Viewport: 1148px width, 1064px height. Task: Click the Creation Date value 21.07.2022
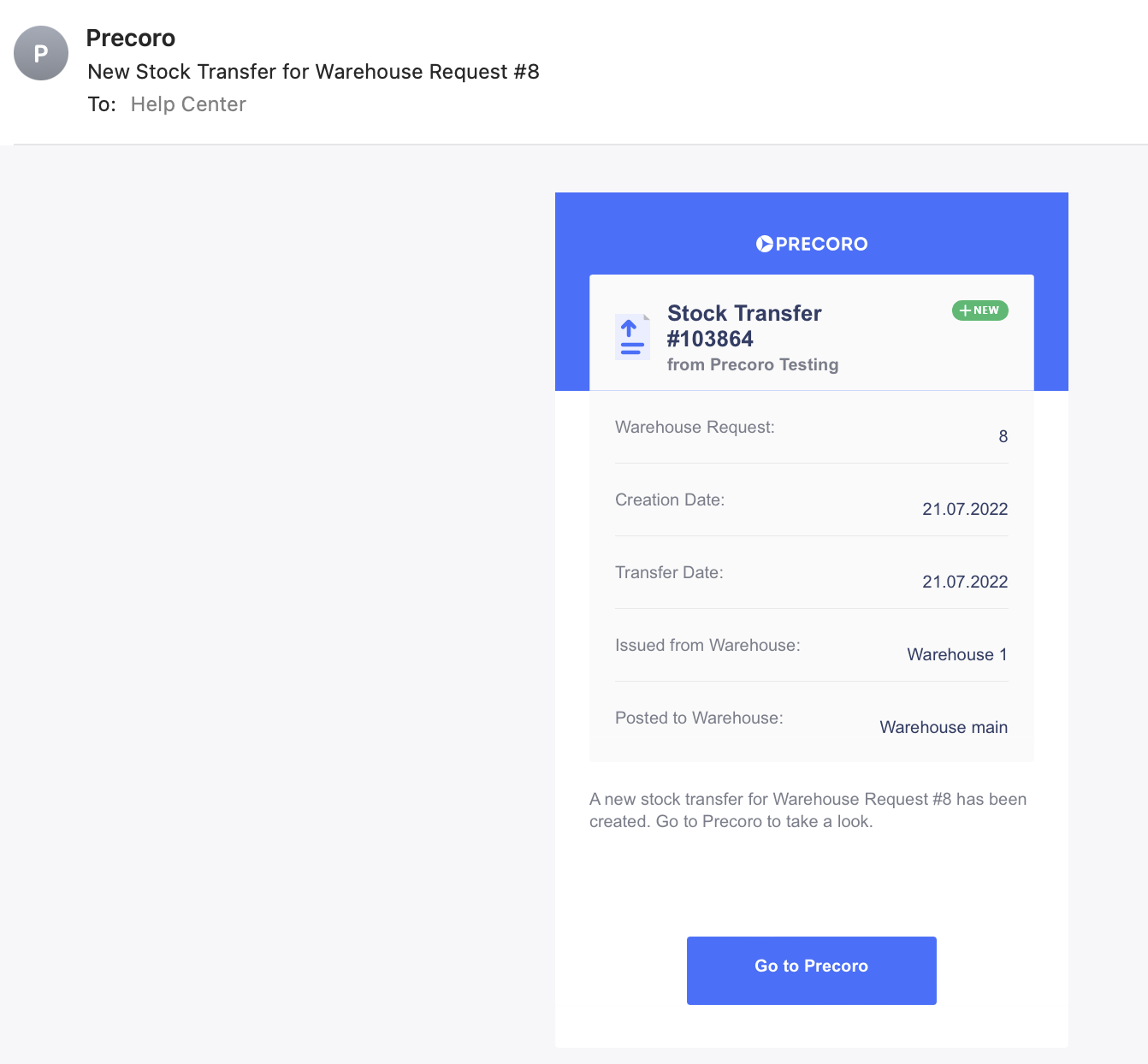pyautogui.click(x=965, y=509)
